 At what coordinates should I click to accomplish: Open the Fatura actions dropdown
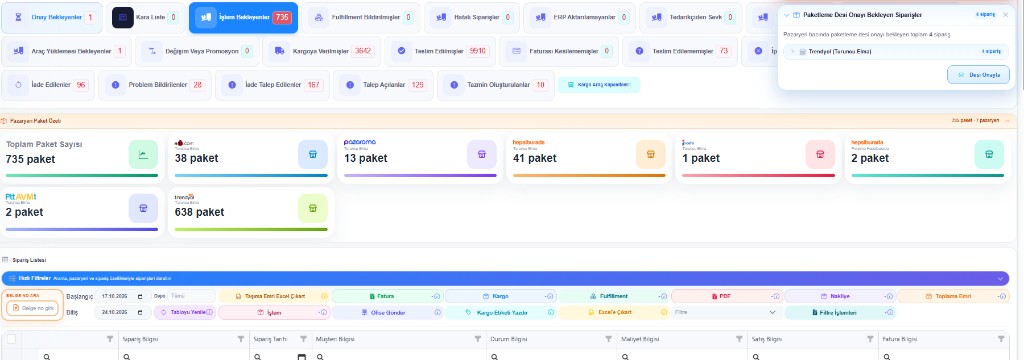coord(388,296)
